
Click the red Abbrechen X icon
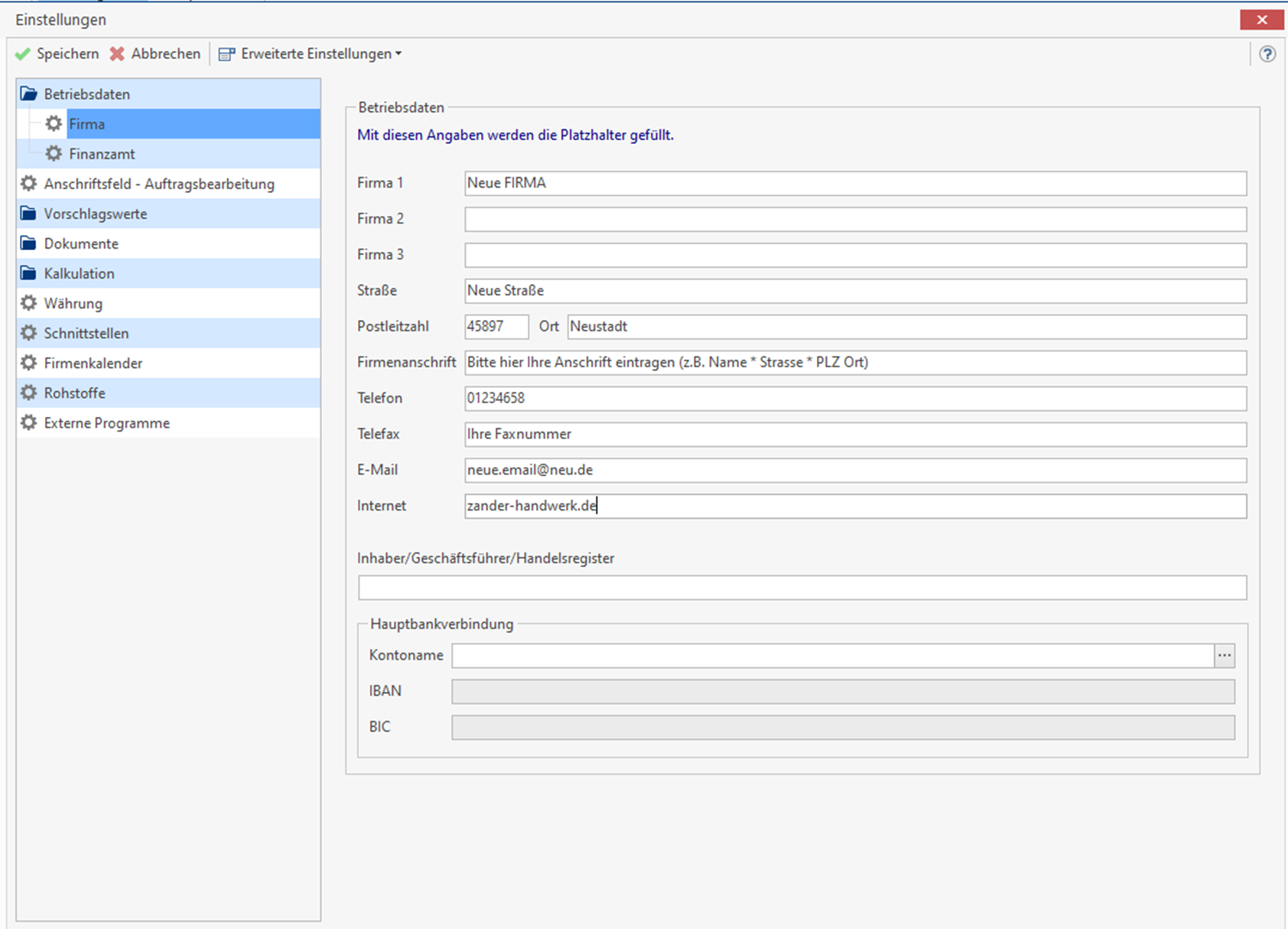[x=117, y=54]
